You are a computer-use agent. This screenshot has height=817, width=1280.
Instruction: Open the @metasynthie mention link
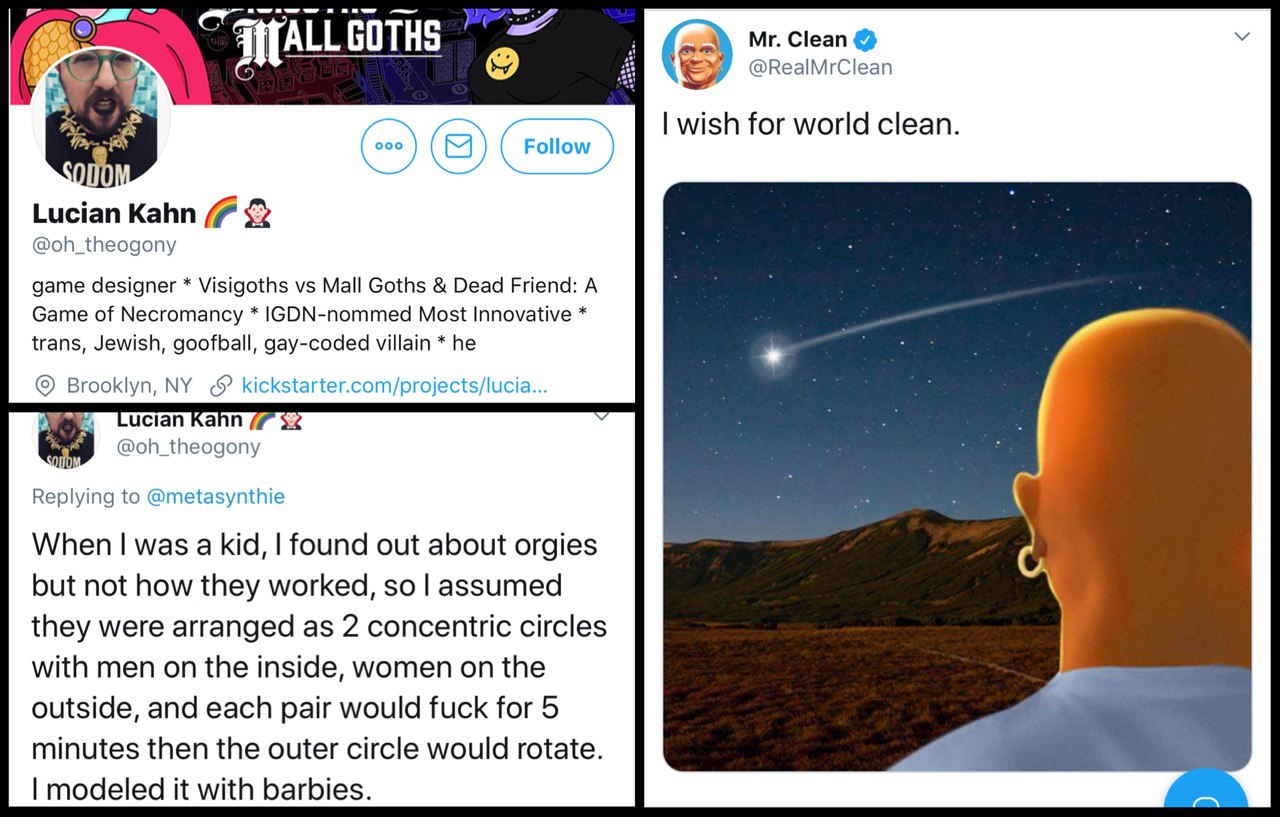215,496
